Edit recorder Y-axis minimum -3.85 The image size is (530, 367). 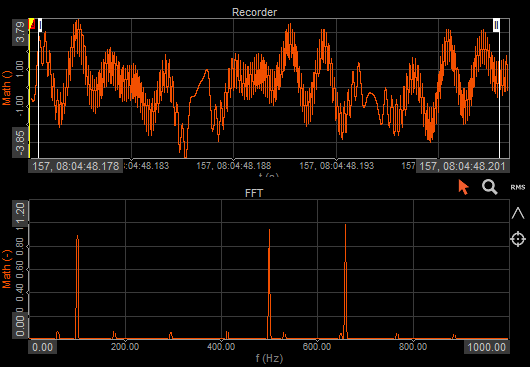point(20,143)
